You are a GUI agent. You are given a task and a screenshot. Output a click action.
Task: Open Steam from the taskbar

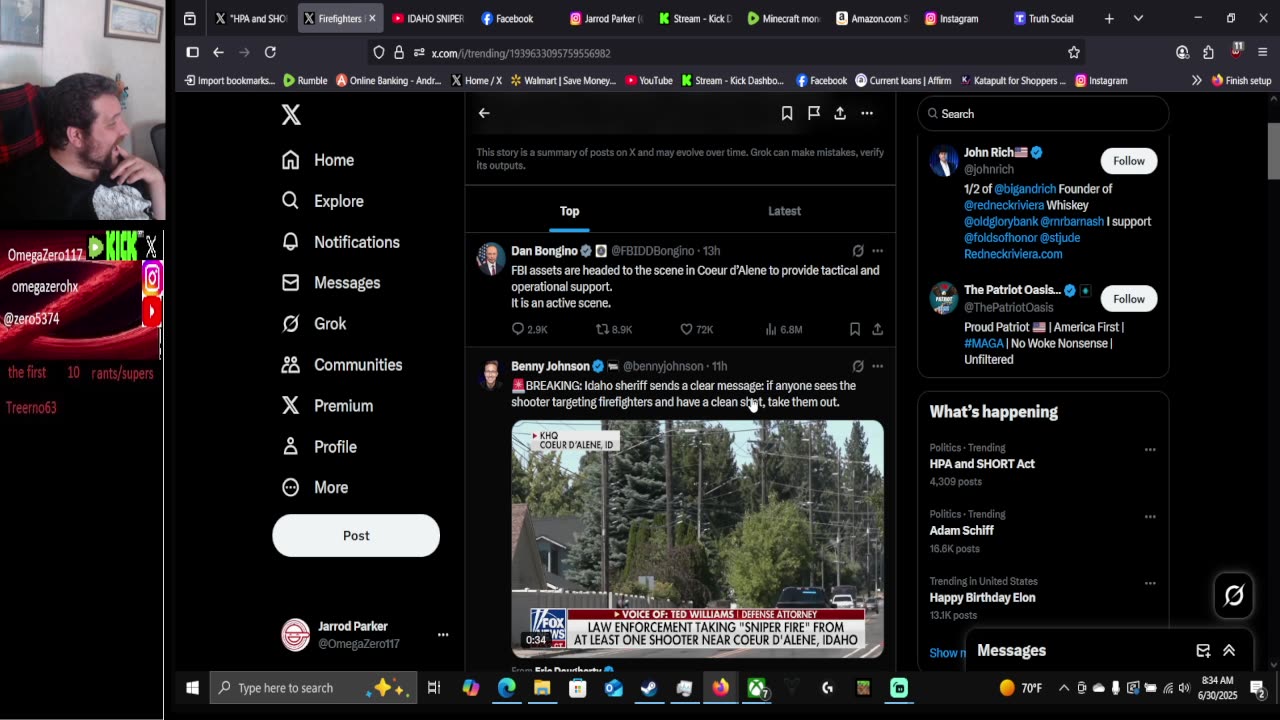click(x=649, y=688)
